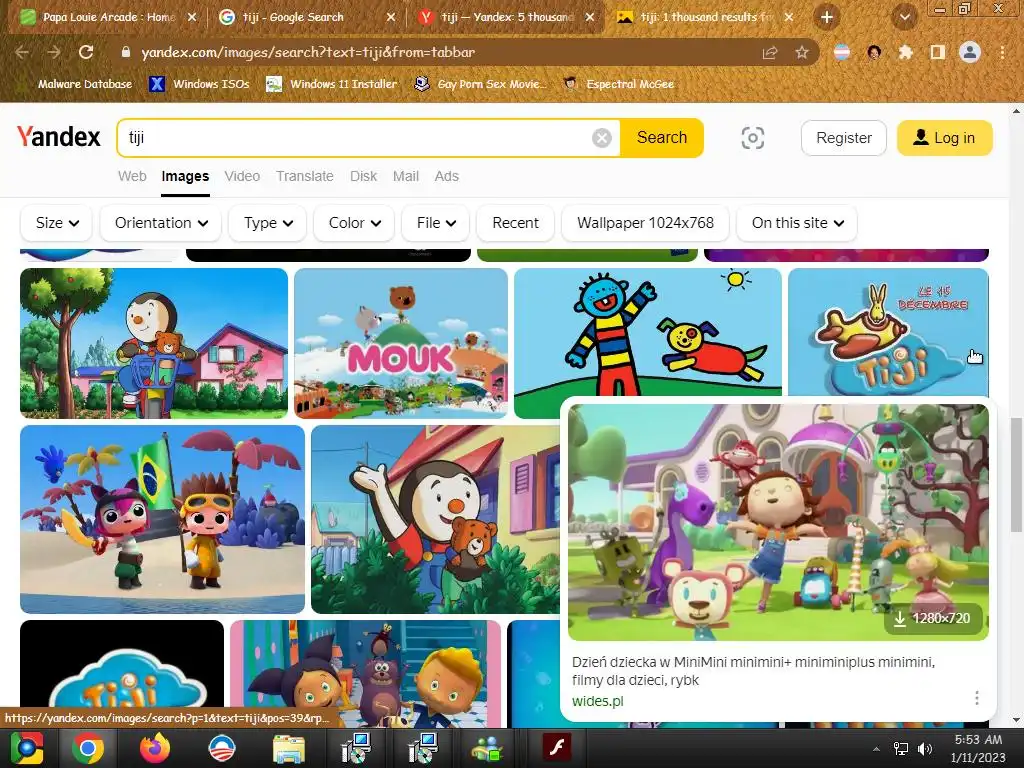The height and width of the screenshot is (768, 1024).
Task: Click the browser back arrow
Action: (x=22, y=52)
